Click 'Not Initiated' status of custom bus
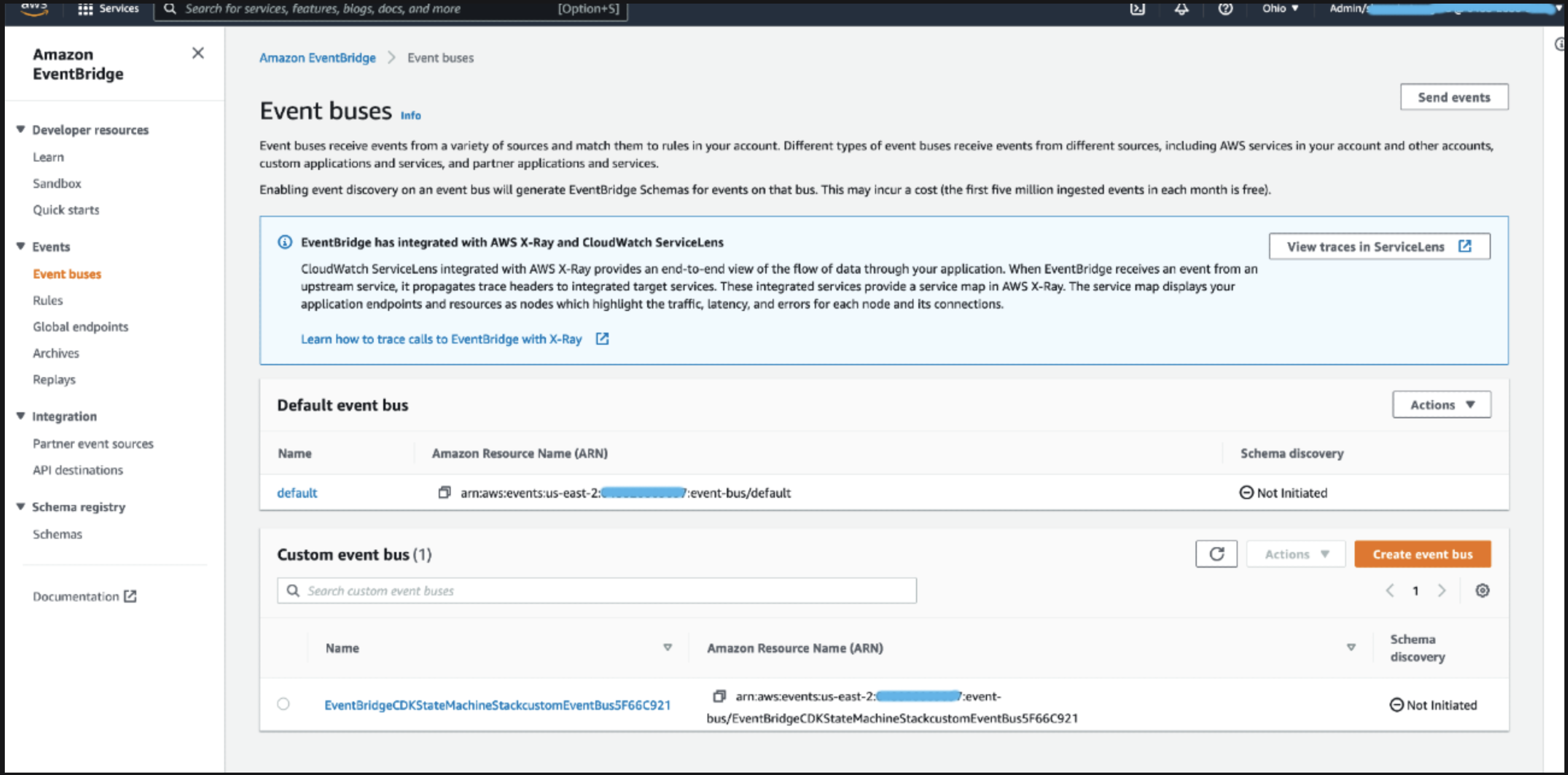The width and height of the screenshot is (1568, 775). (x=1433, y=704)
